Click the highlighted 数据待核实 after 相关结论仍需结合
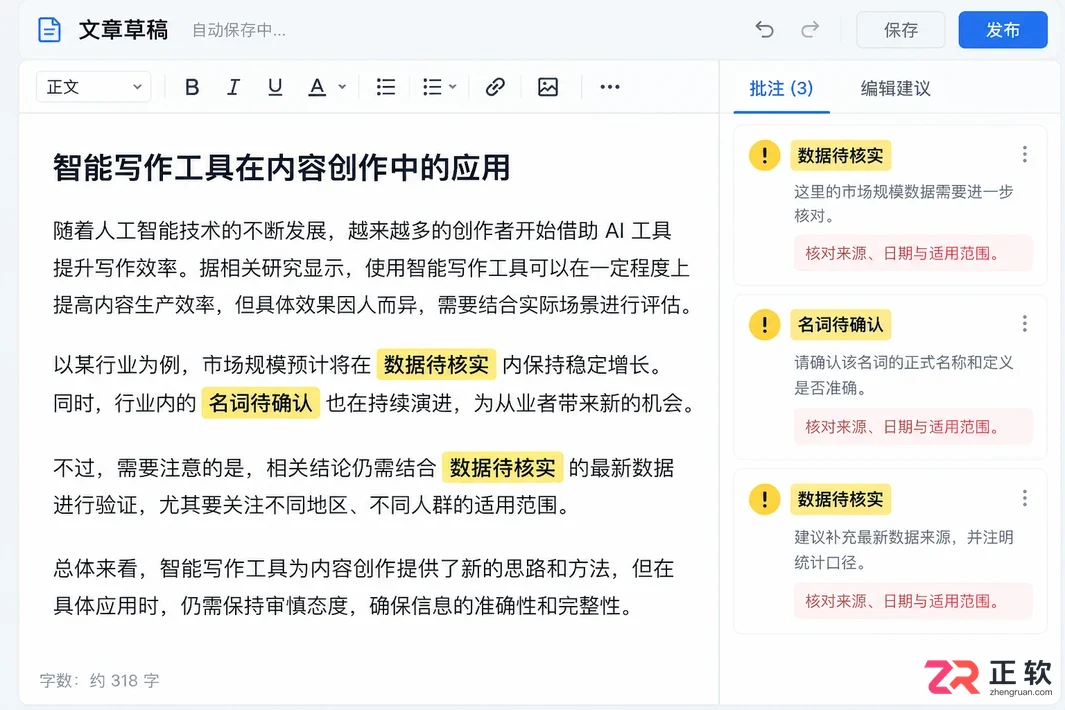Screen dimensions: 1065x710 coord(503,467)
